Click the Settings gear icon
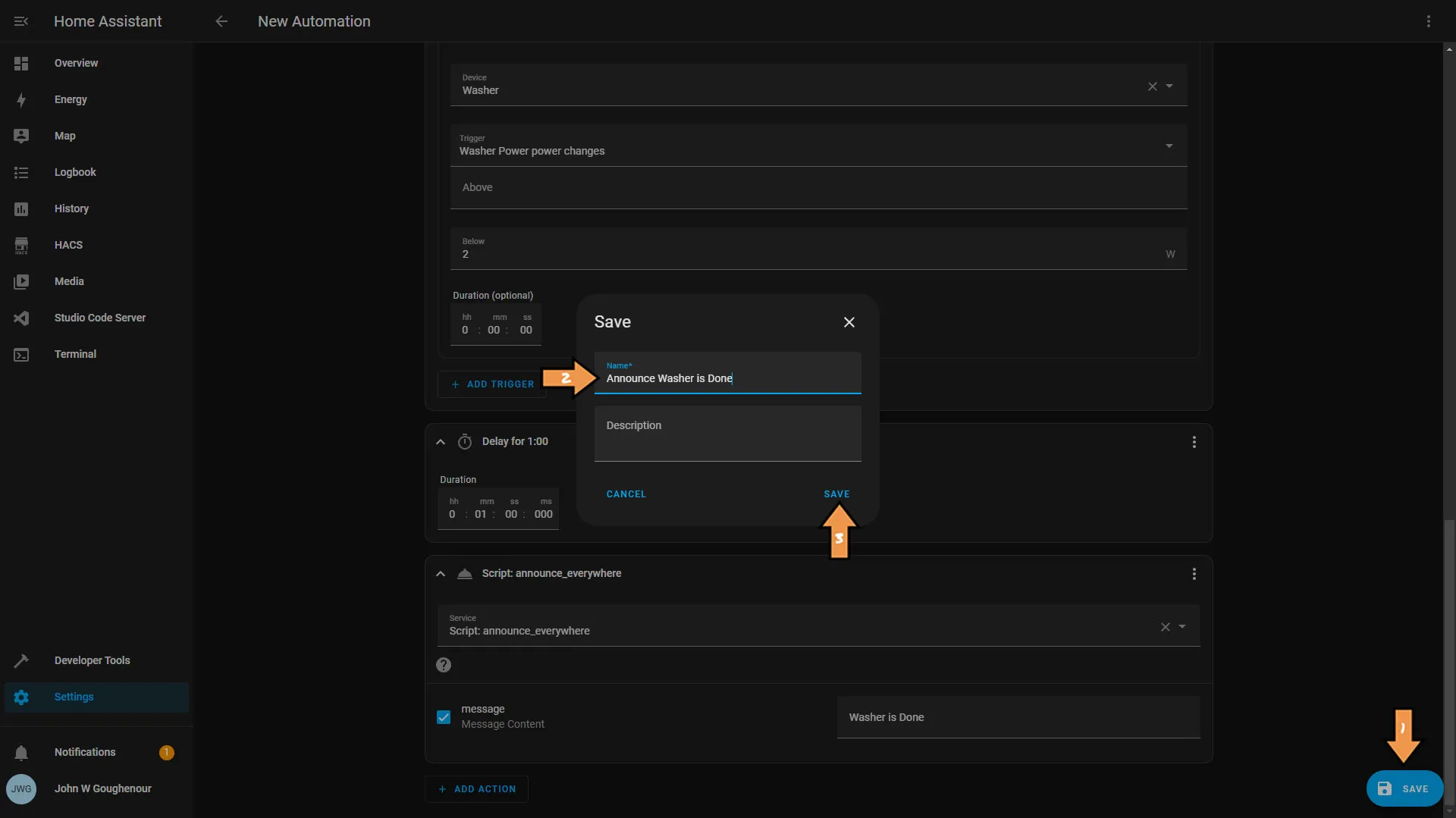Viewport: 1456px width, 818px height. pos(21,697)
